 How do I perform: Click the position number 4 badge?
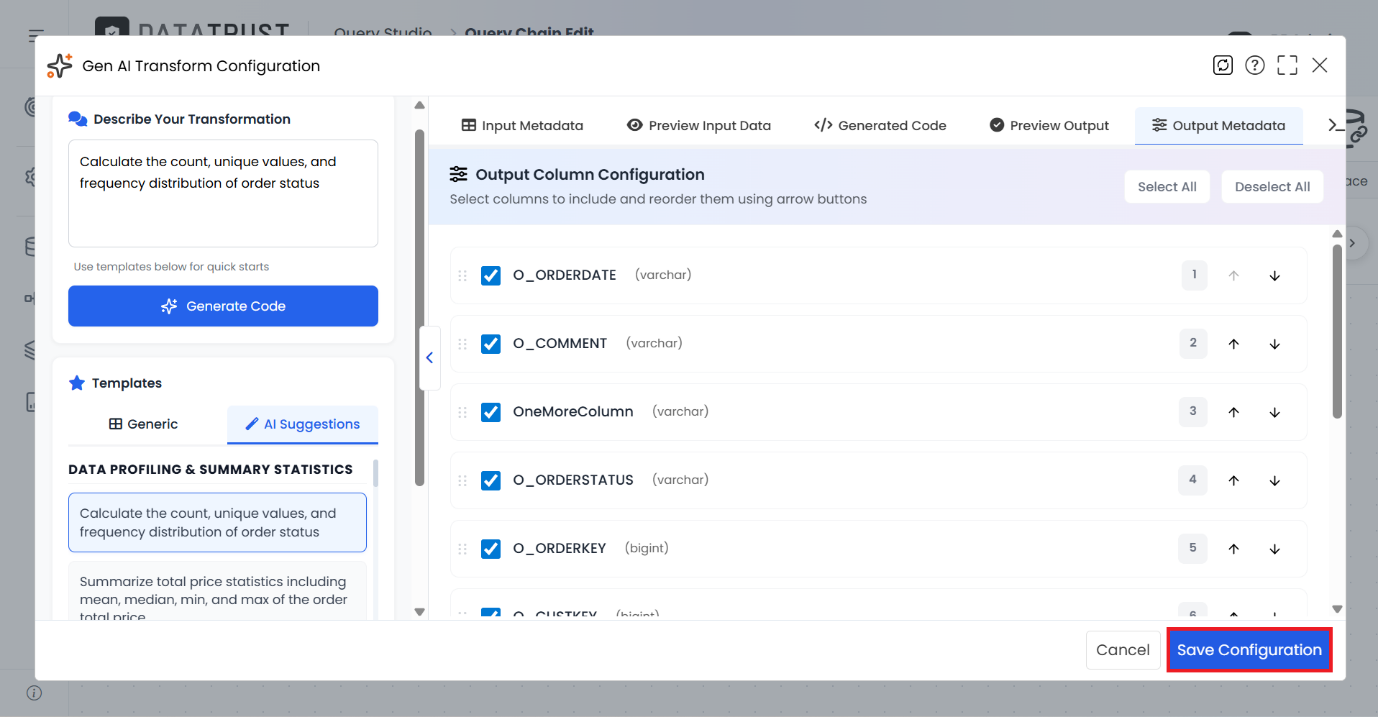[1193, 480]
